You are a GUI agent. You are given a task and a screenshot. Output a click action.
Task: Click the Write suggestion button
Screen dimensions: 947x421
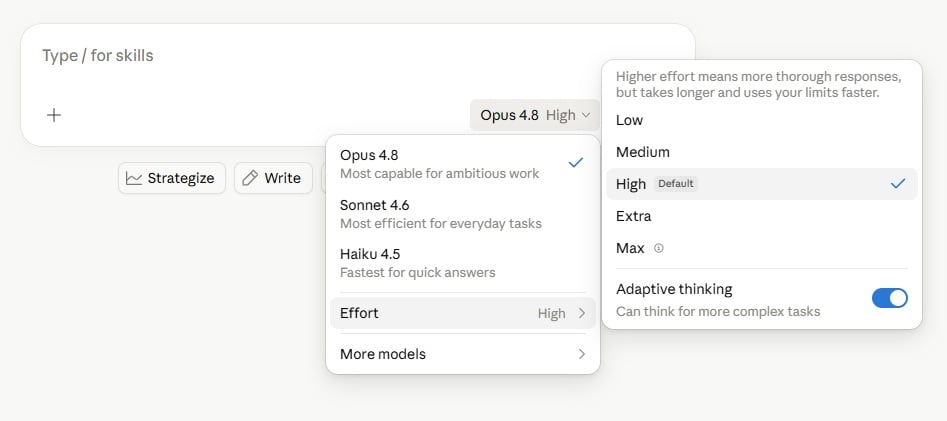click(273, 178)
